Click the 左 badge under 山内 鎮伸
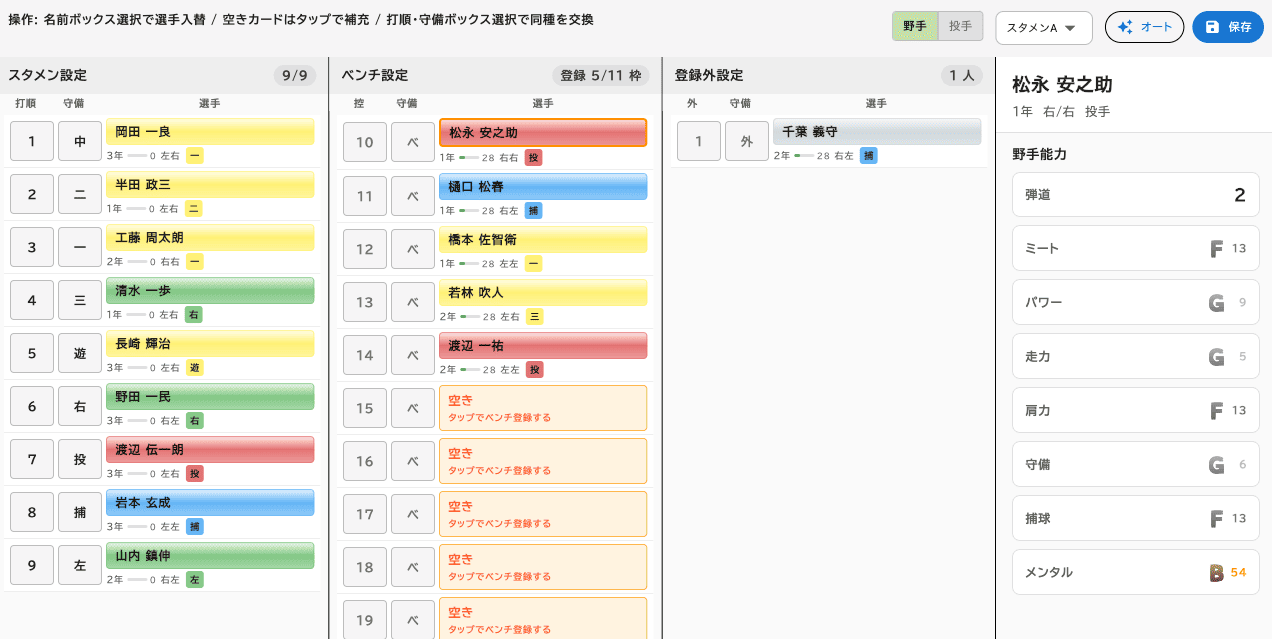Image resolution: width=1272 pixels, height=639 pixels. pos(195,579)
